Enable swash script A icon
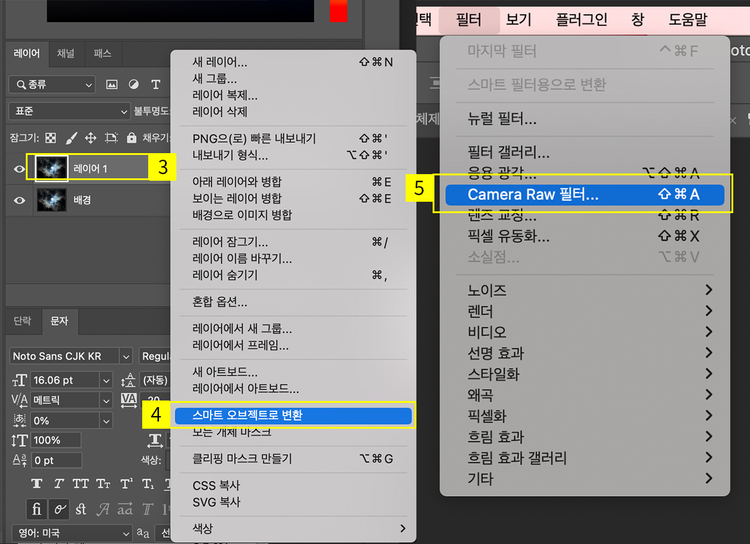This screenshot has height=544, width=750. click(x=103, y=509)
